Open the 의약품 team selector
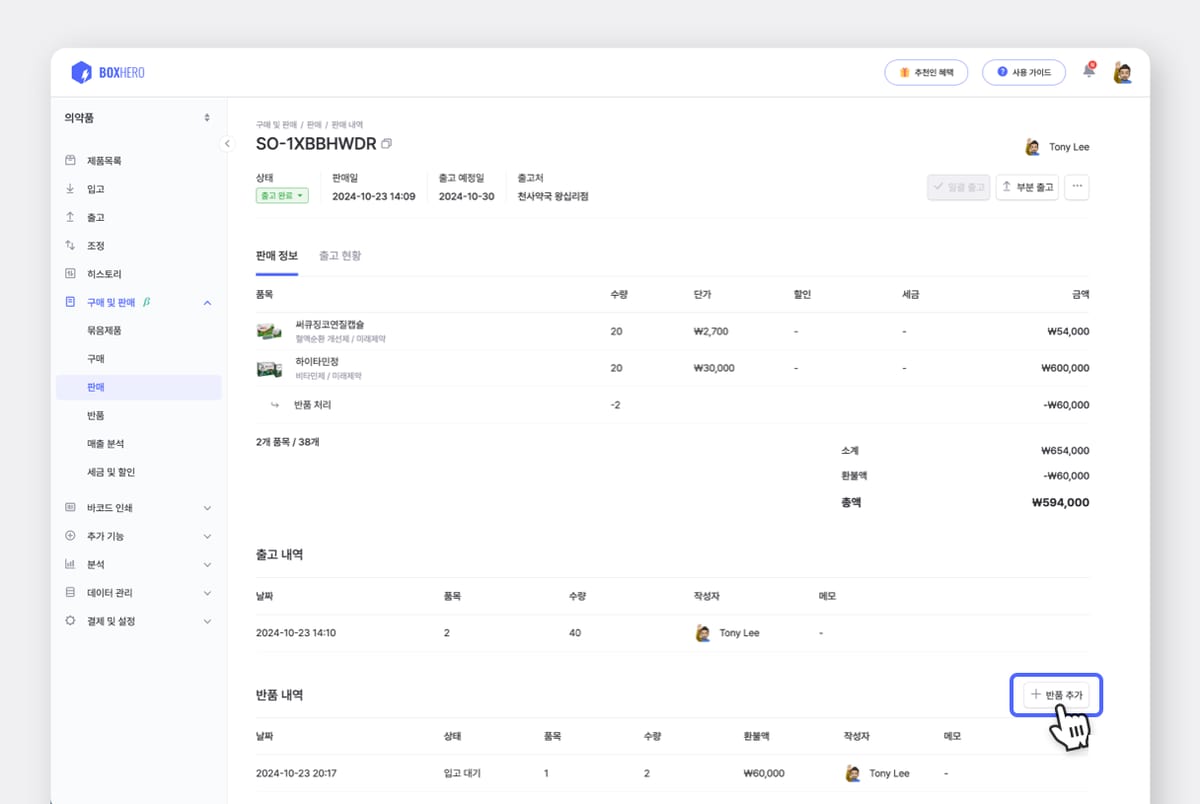This screenshot has width=1200, height=804. (x=137, y=118)
